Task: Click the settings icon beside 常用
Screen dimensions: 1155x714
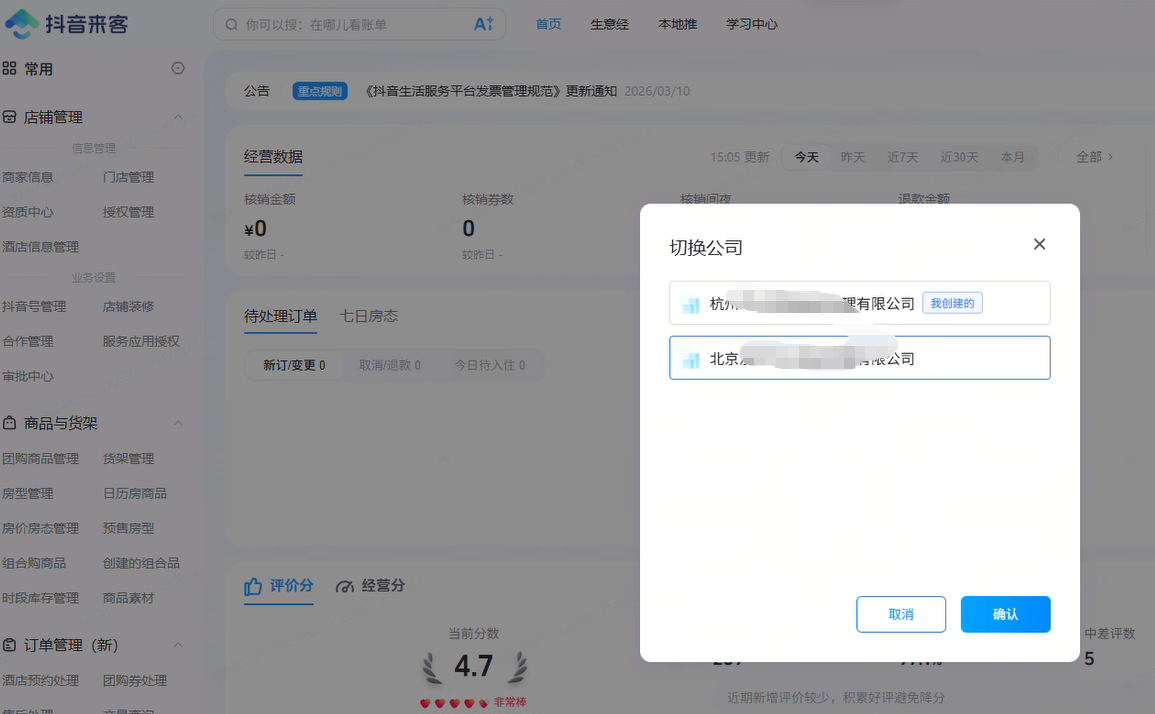Action: tap(177, 68)
